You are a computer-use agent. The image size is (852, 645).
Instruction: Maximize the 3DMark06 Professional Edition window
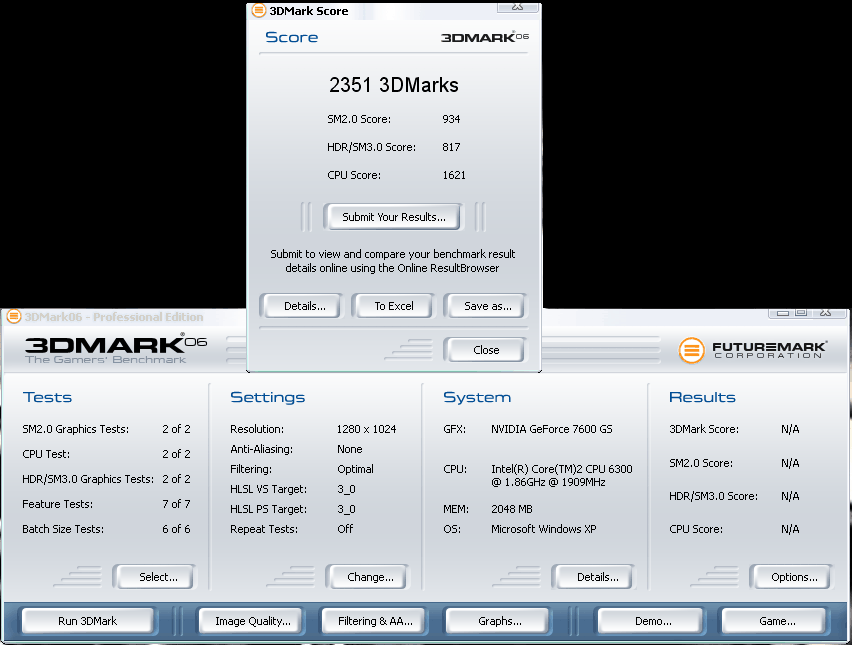coord(801,313)
